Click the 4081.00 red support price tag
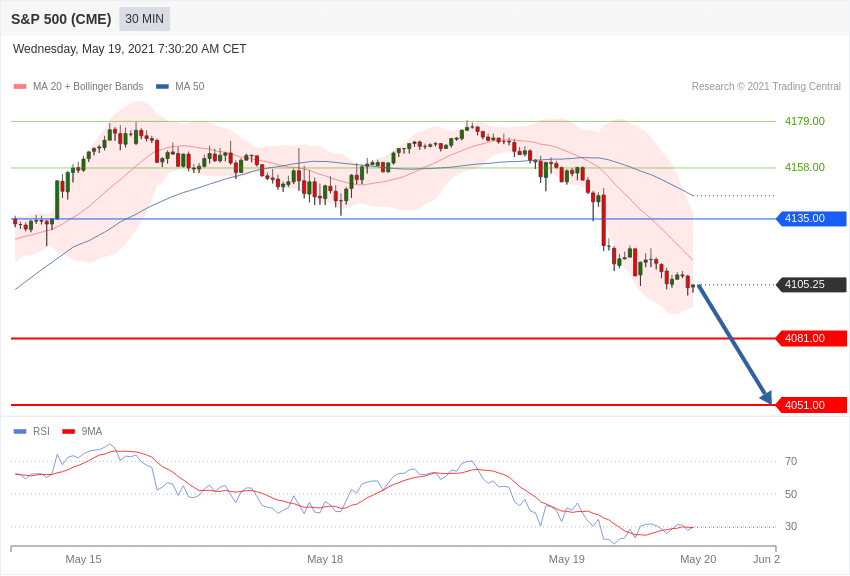 (811, 338)
